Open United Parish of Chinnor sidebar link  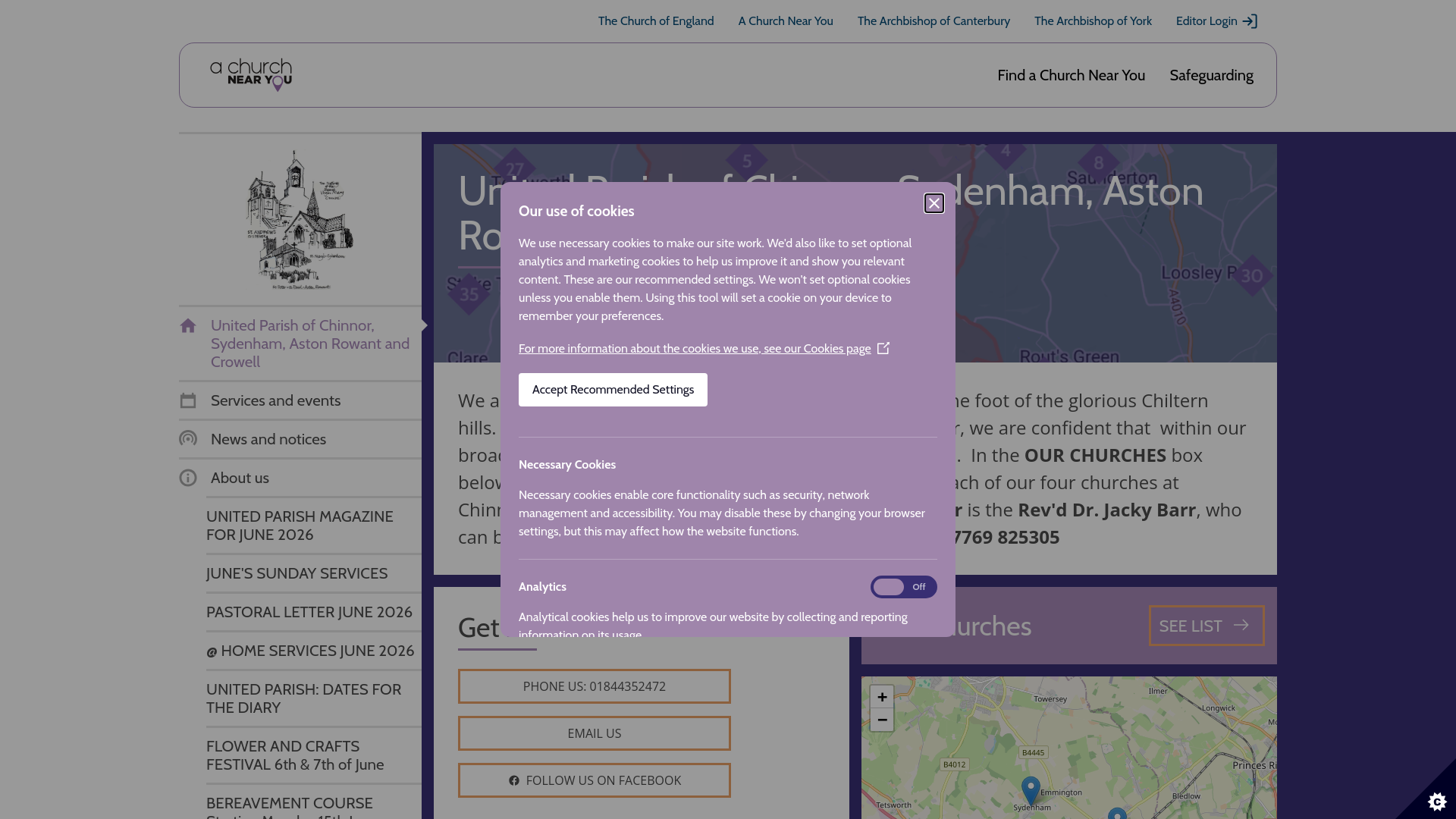310,344
